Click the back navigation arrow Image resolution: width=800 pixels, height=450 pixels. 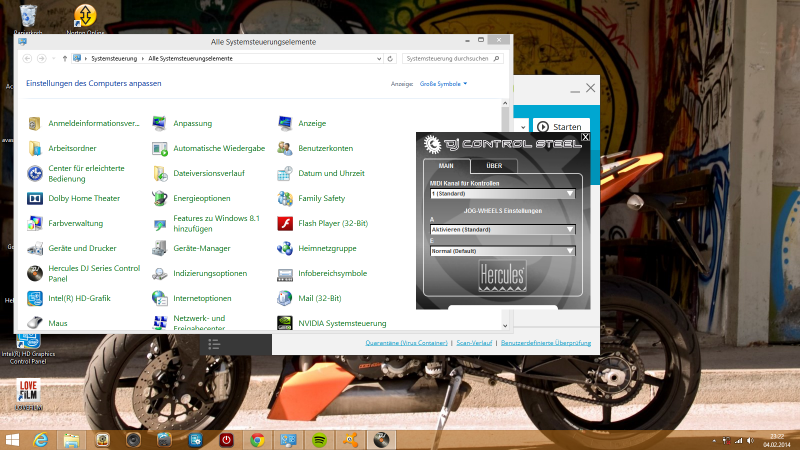coord(28,59)
